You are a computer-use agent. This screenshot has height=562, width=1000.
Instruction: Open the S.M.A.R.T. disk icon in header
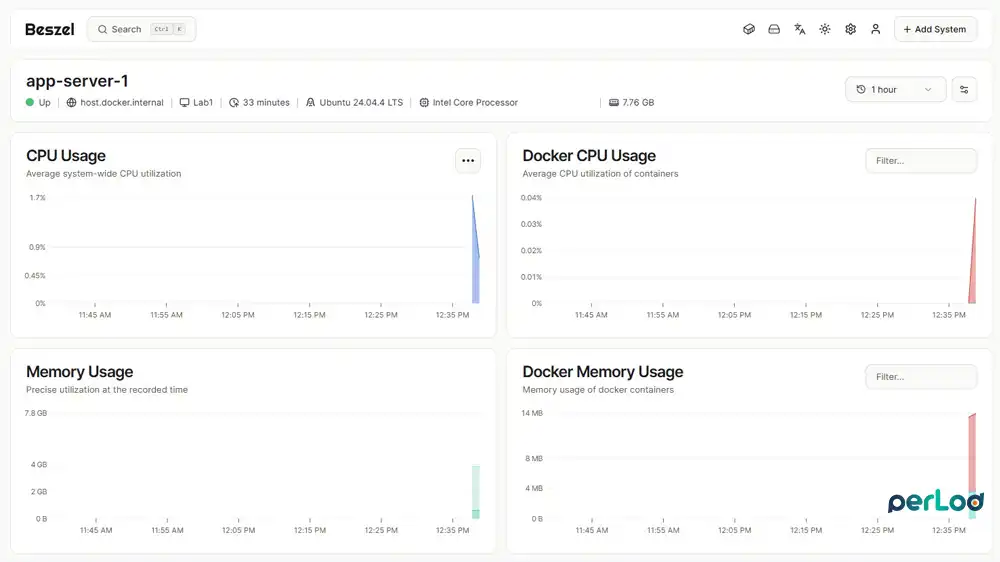coord(774,29)
